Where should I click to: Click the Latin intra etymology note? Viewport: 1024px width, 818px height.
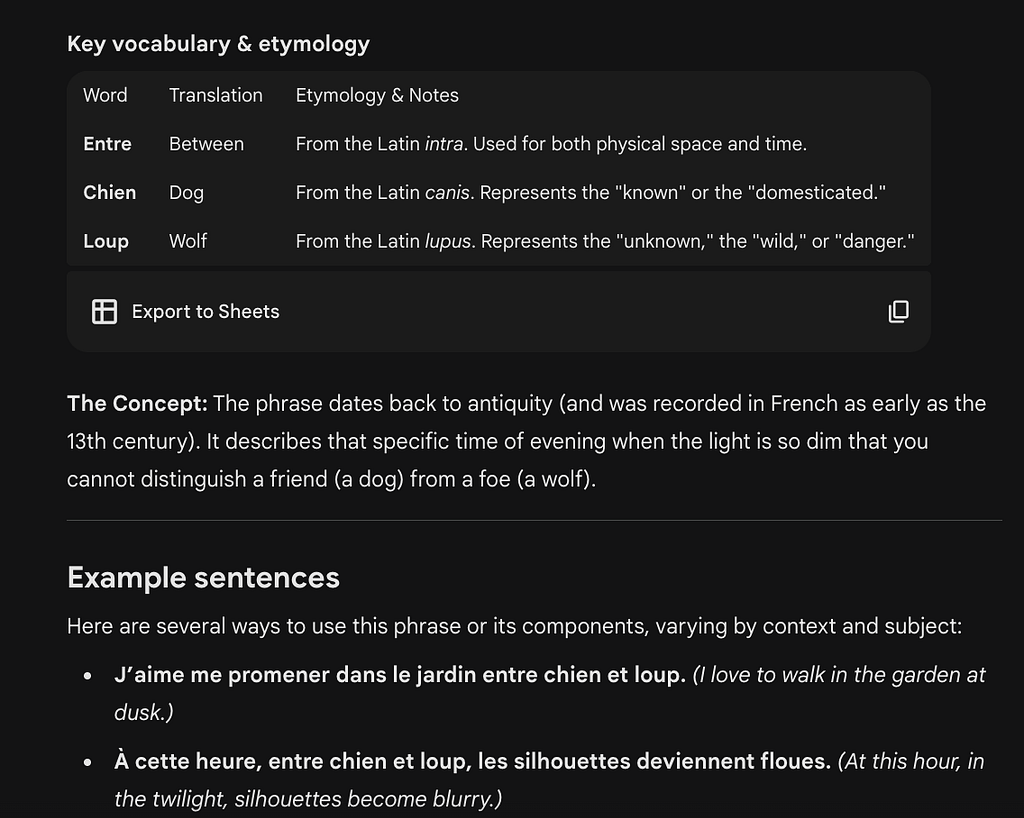coord(551,144)
